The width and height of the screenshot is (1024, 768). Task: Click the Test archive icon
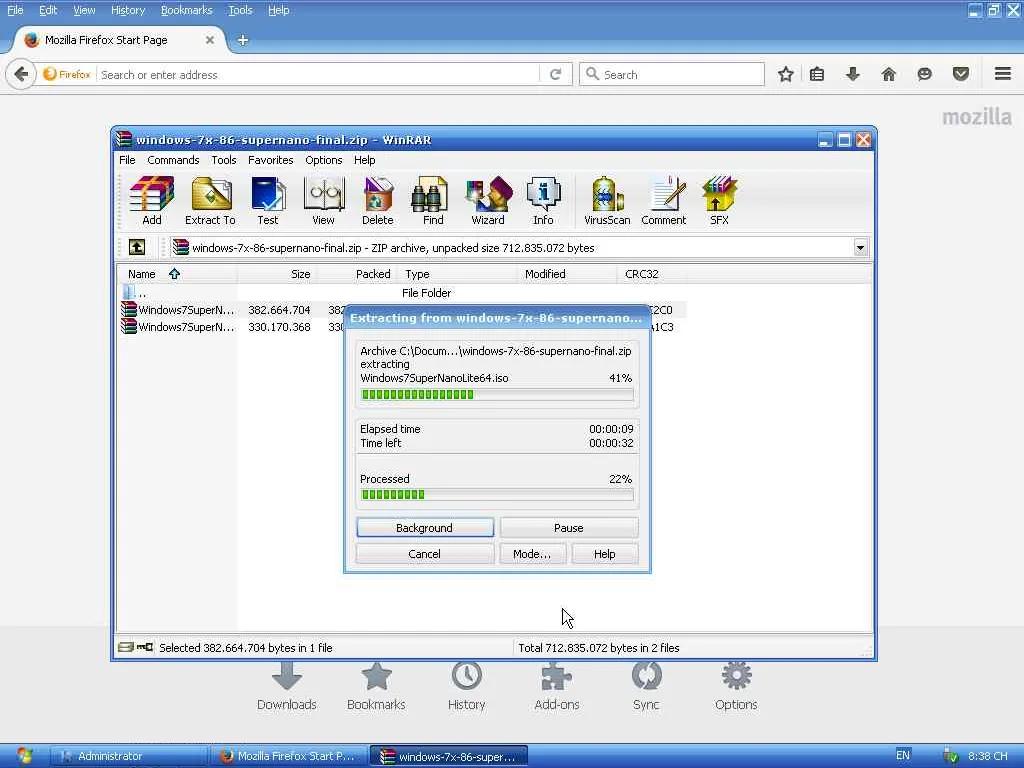[x=268, y=200]
